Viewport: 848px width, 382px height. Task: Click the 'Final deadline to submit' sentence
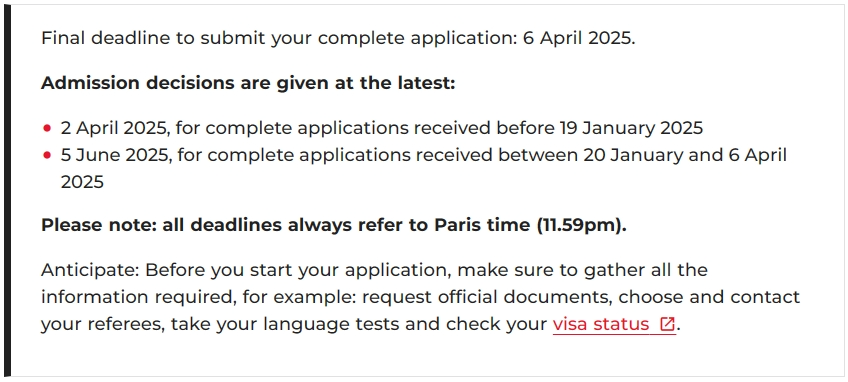(338, 38)
